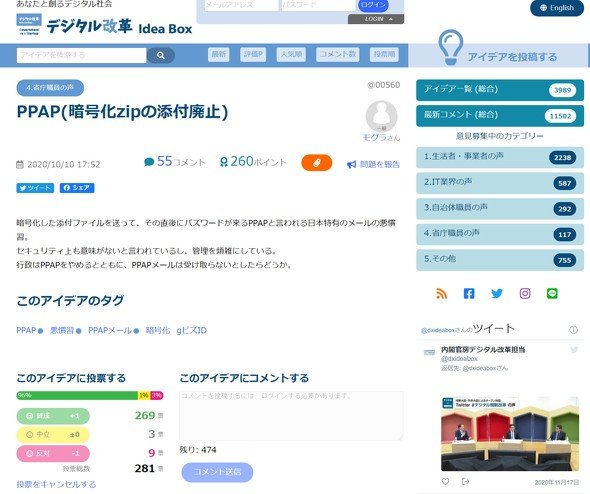Click the デジタル改革 Idea Box logo
This screenshot has width=590, height=494.
coord(104,26)
